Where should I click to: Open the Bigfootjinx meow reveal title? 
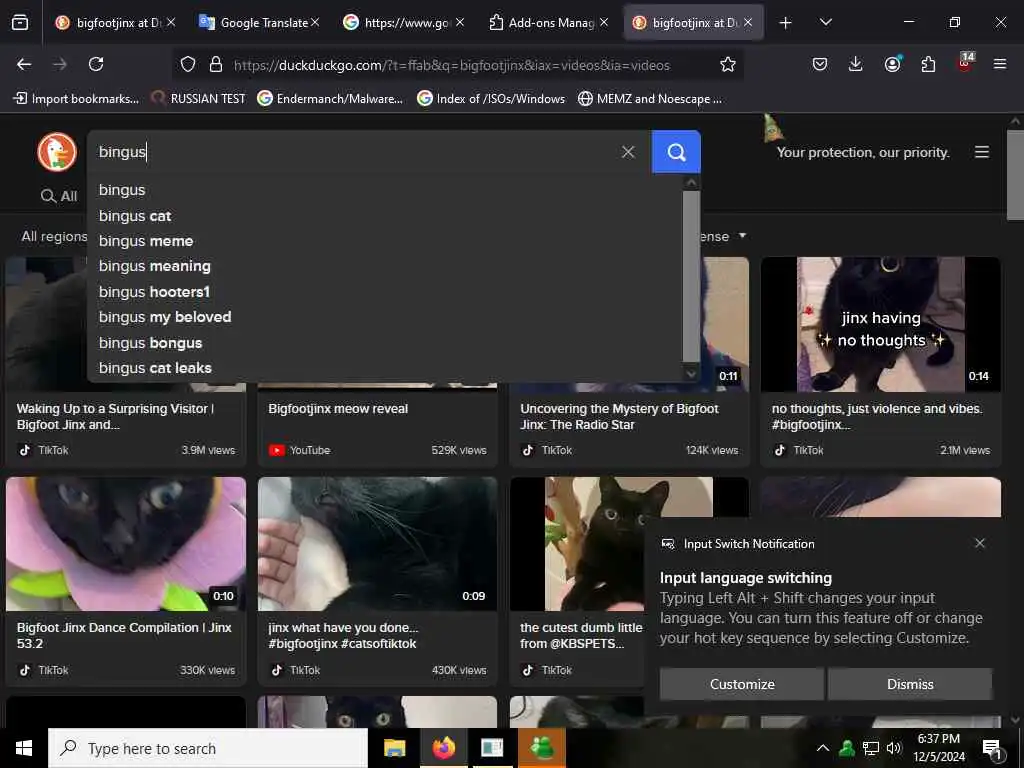click(338, 409)
